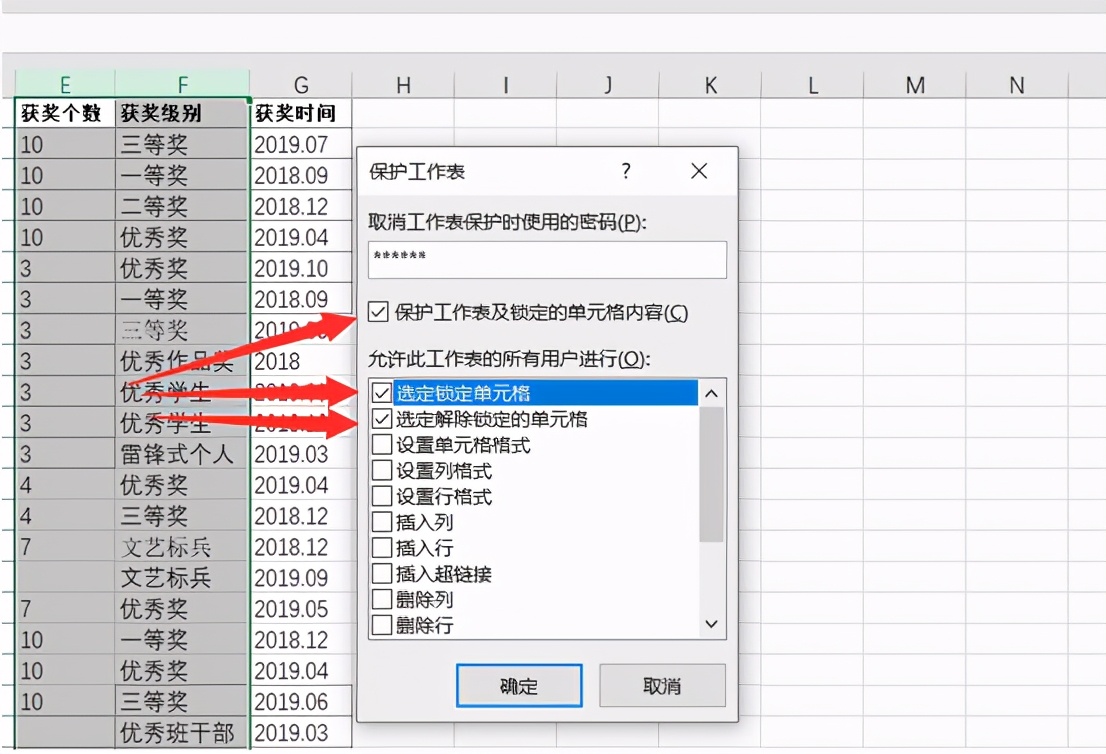
Task: Select cell with date 2019.07
Action: point(301,144)
